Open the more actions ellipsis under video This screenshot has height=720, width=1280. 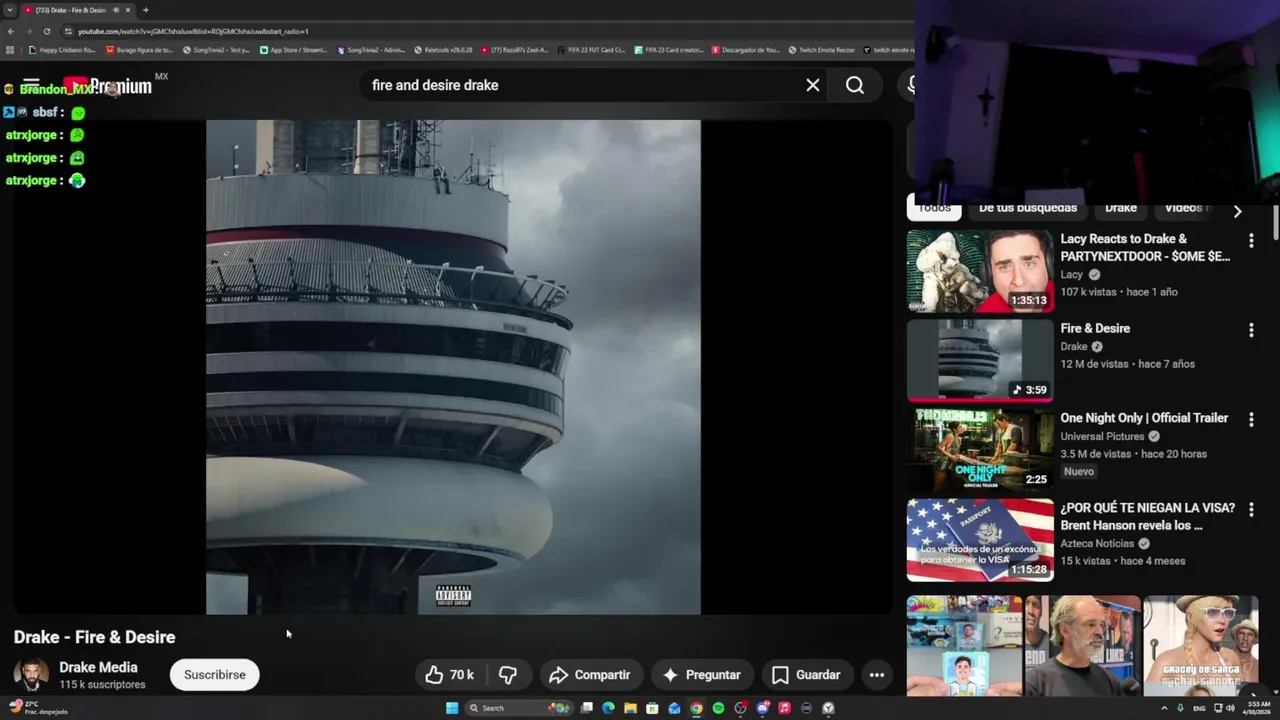(876, 675)
